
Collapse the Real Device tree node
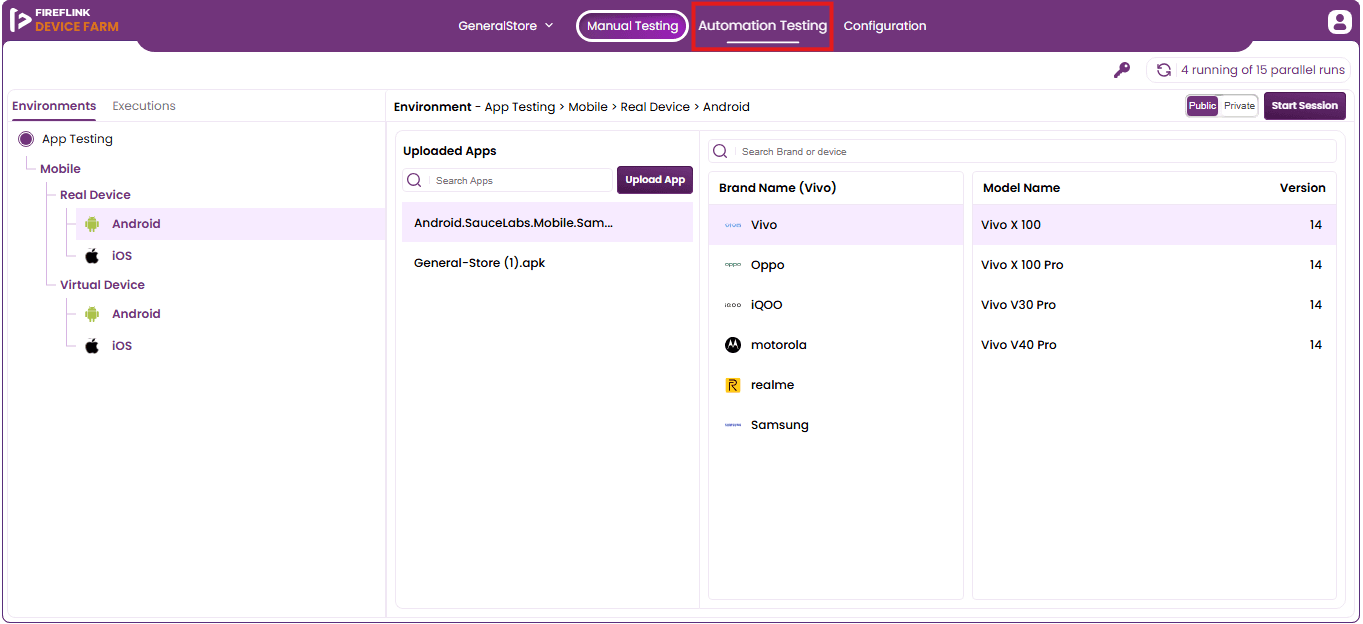tap(95, 195)
